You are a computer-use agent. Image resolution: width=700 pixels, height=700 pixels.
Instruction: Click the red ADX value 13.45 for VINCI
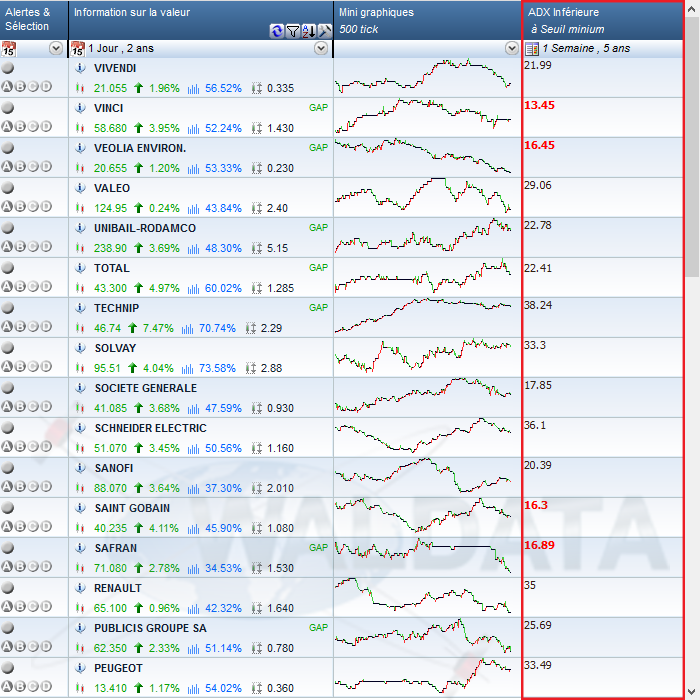[x=539, y=105]
